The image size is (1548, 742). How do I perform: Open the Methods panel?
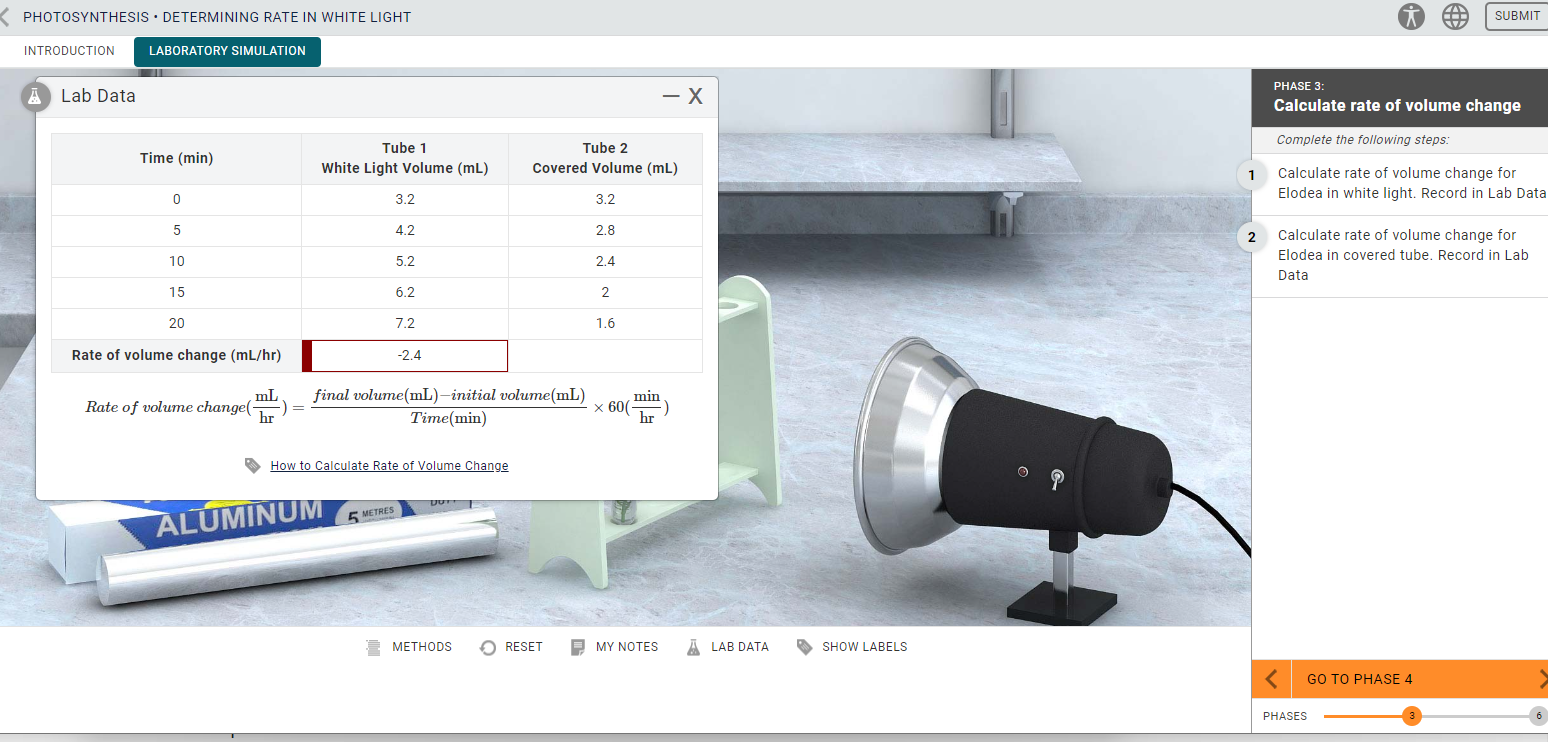tap(408, 646)
